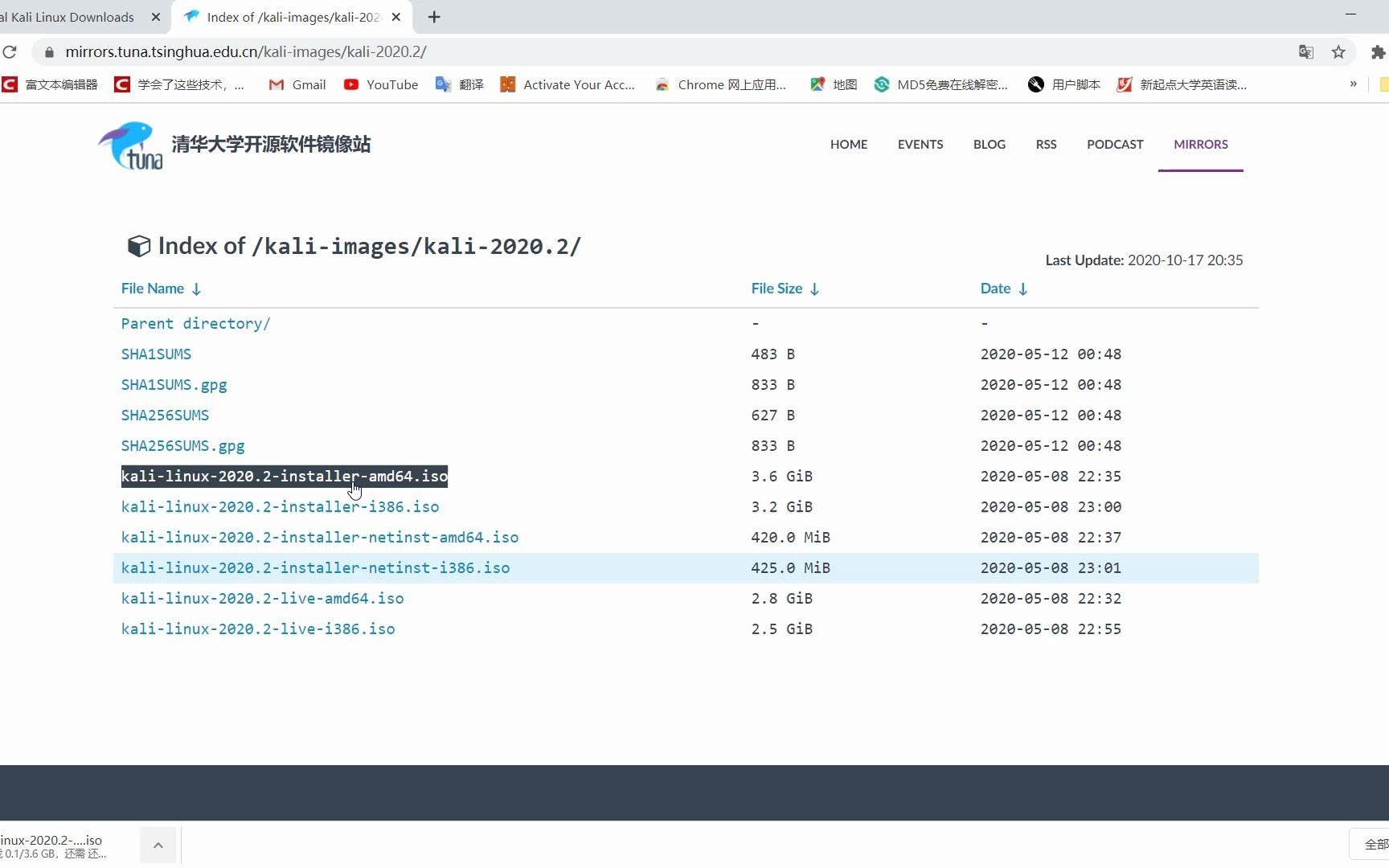The image size is (1389, 868).
Task: Open the 用户脚本 bookmark
Action: point(1064,84)
